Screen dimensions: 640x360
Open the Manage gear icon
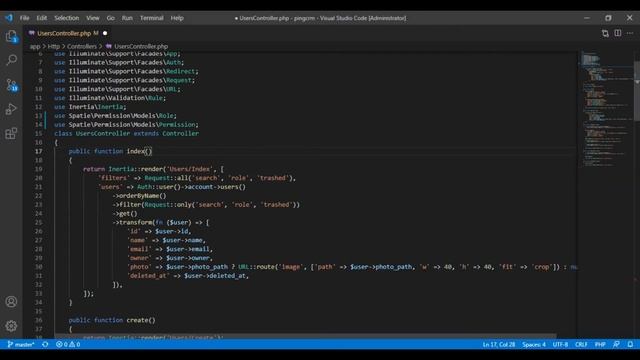pos(11,326)
